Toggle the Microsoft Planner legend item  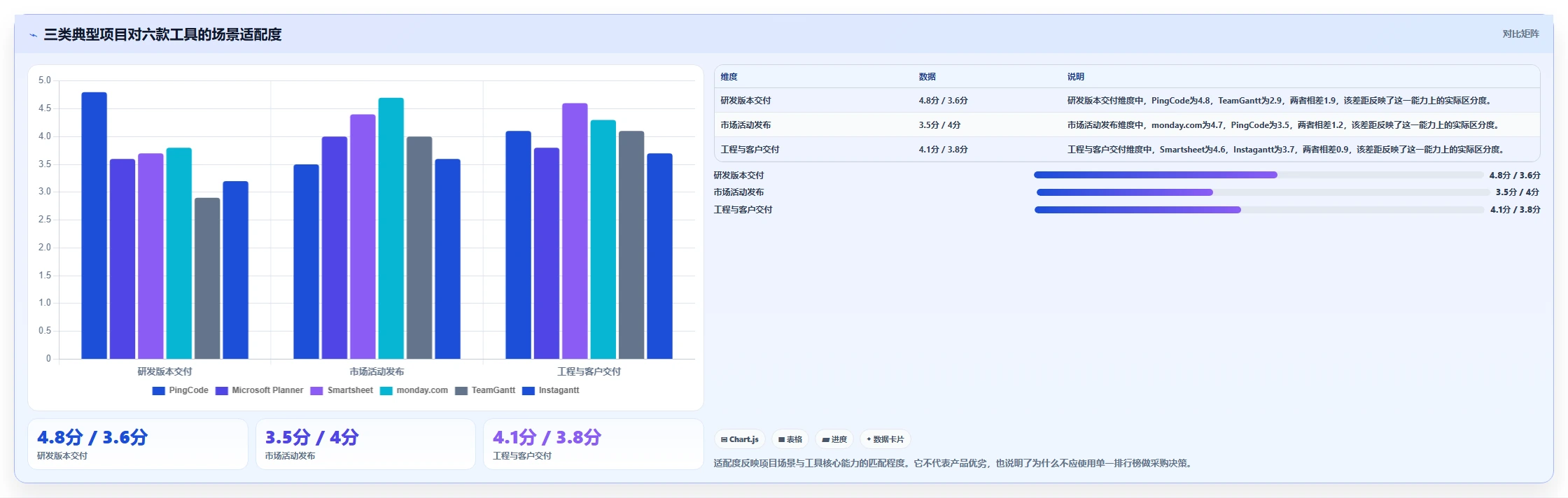tap(260, 390)
